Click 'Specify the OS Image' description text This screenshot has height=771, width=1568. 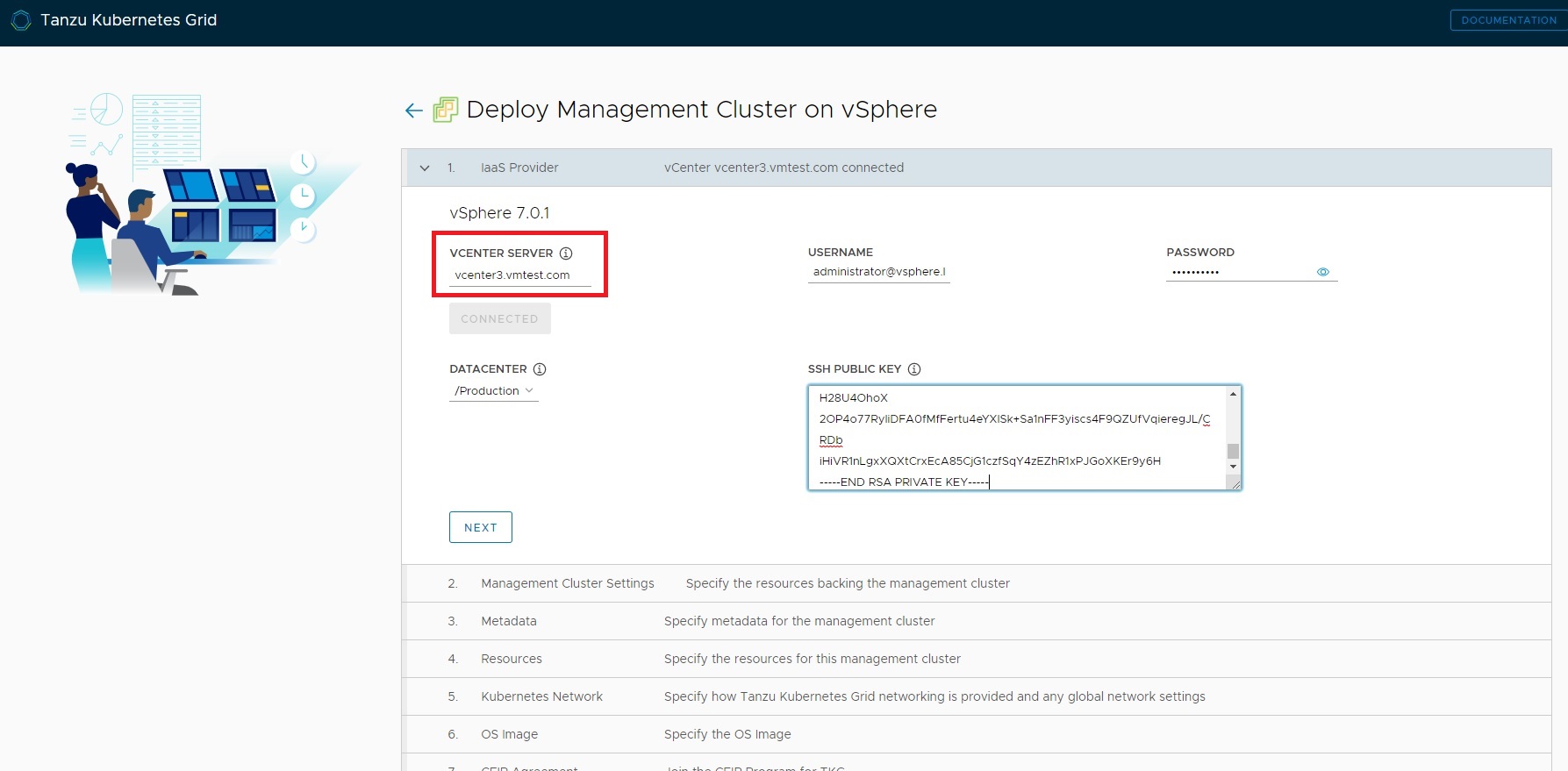coord(727,734)
